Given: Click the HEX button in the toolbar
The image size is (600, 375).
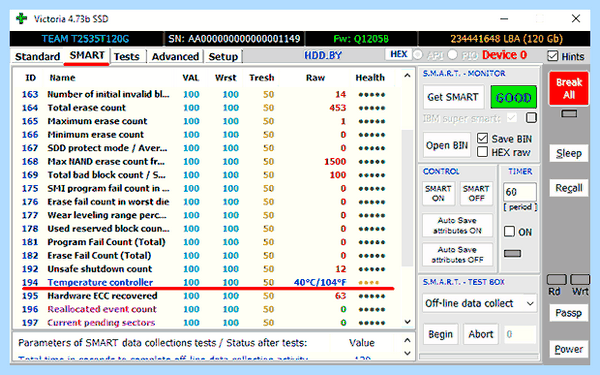Looking at the screenshot, I should pyautogui.click(x=398, y=54).
